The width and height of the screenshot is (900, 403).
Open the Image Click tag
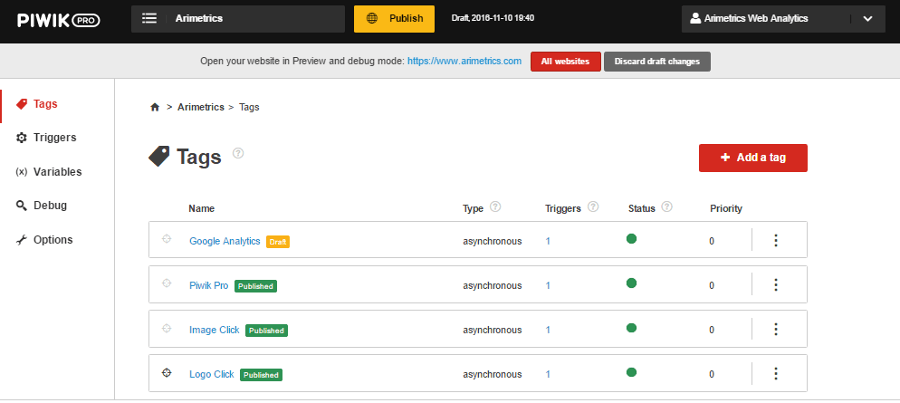click(214, 330)
